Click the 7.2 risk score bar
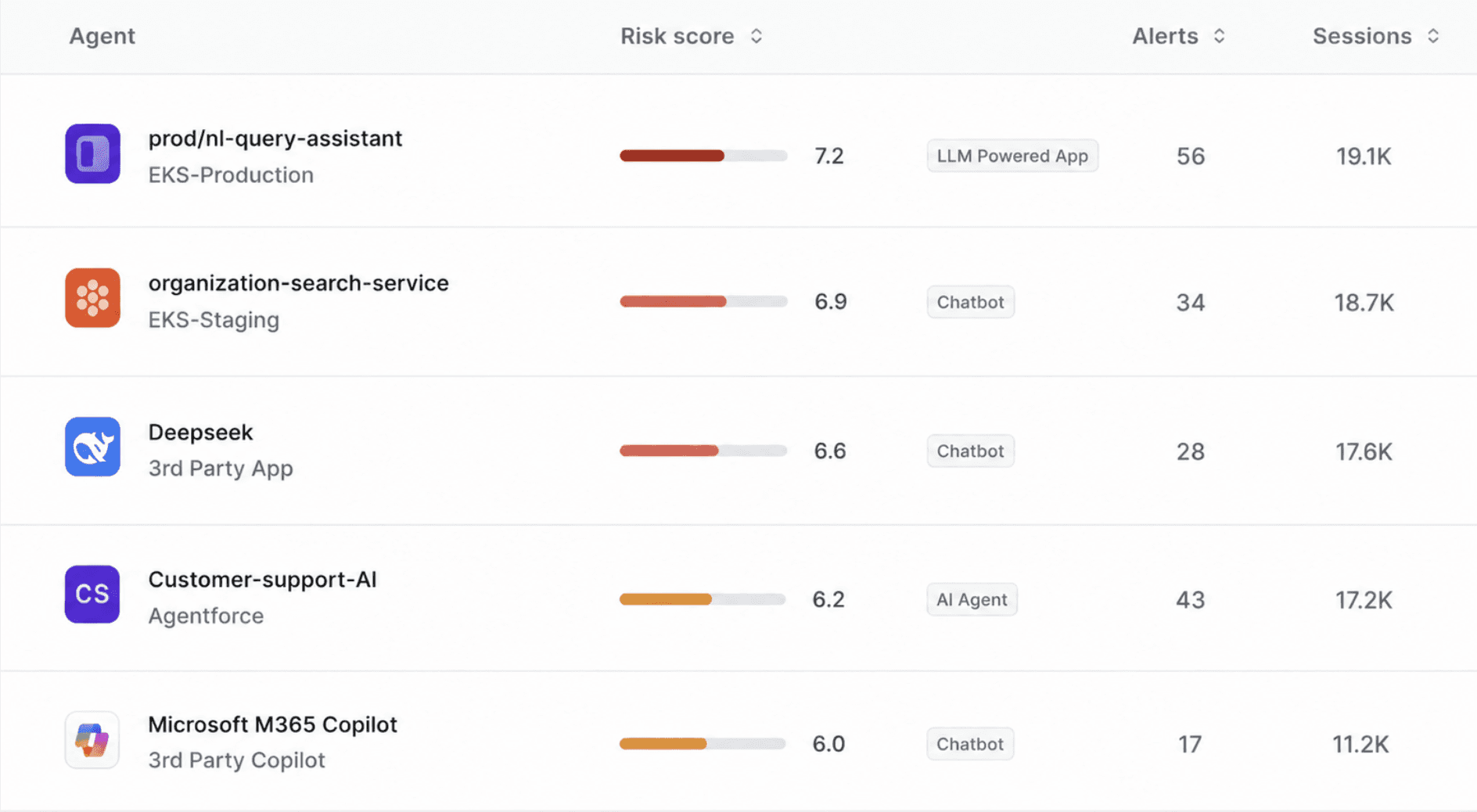1477x812 pixels. [x=703, y=156]
